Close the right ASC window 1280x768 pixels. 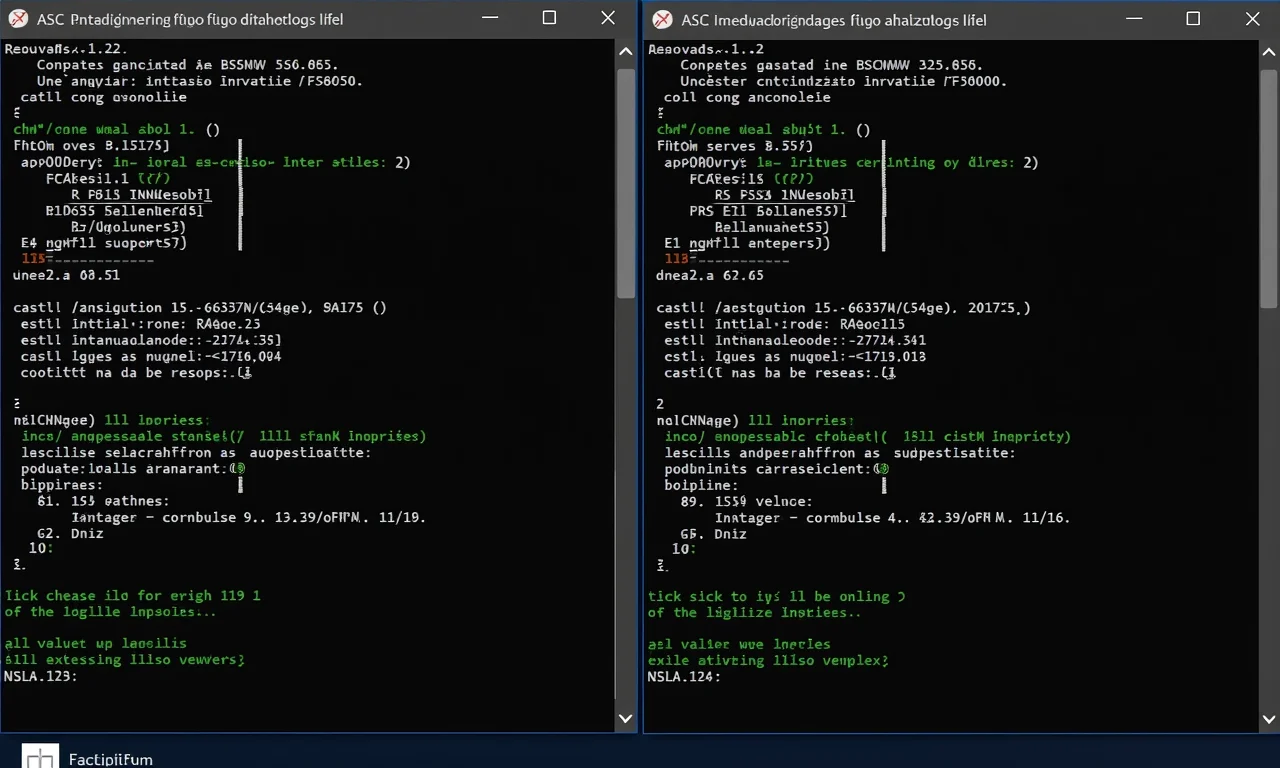click(x=1253, y=17)
